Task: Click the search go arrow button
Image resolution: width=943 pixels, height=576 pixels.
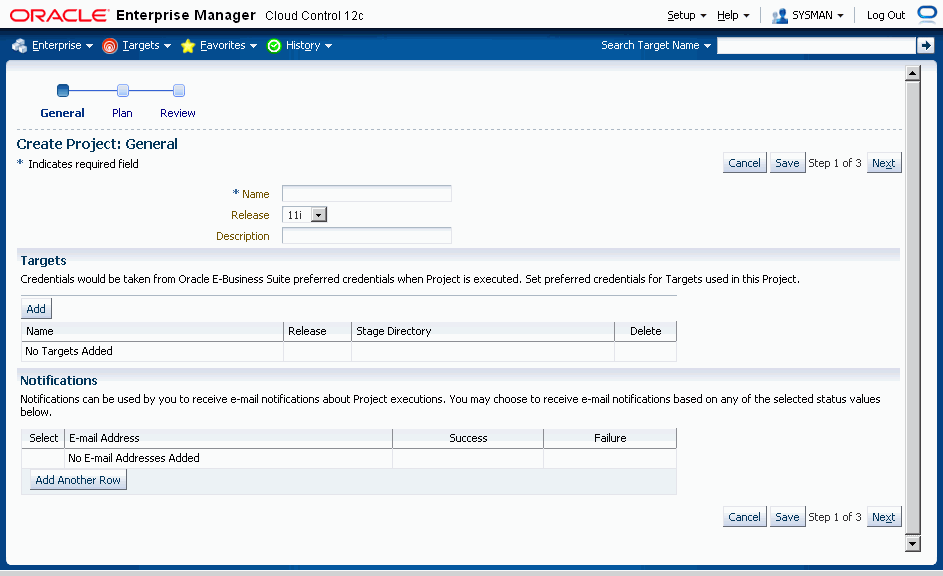Action: [x=926, y=45]
